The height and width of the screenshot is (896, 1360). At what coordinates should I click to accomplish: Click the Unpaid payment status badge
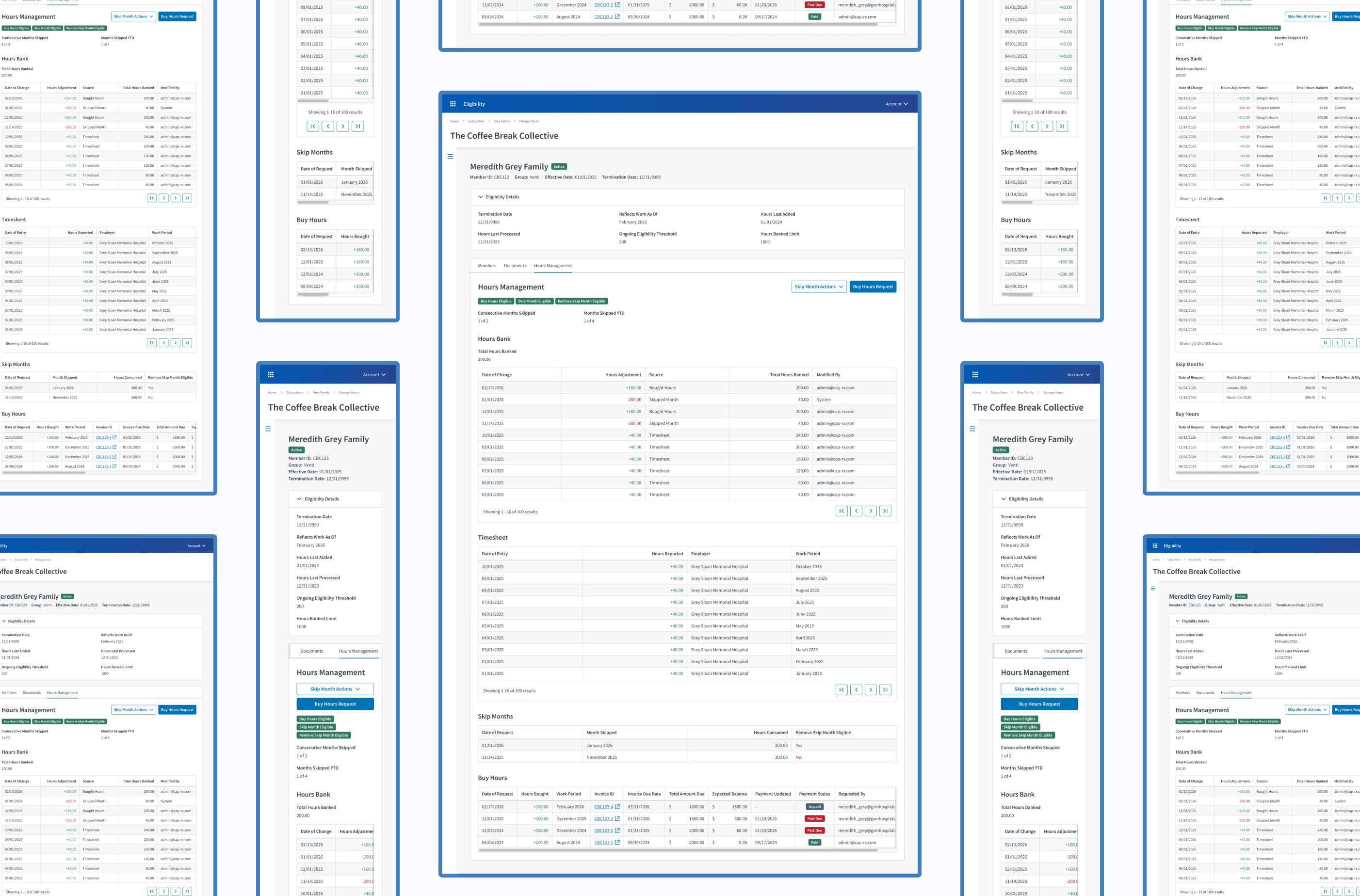[815, 807]
